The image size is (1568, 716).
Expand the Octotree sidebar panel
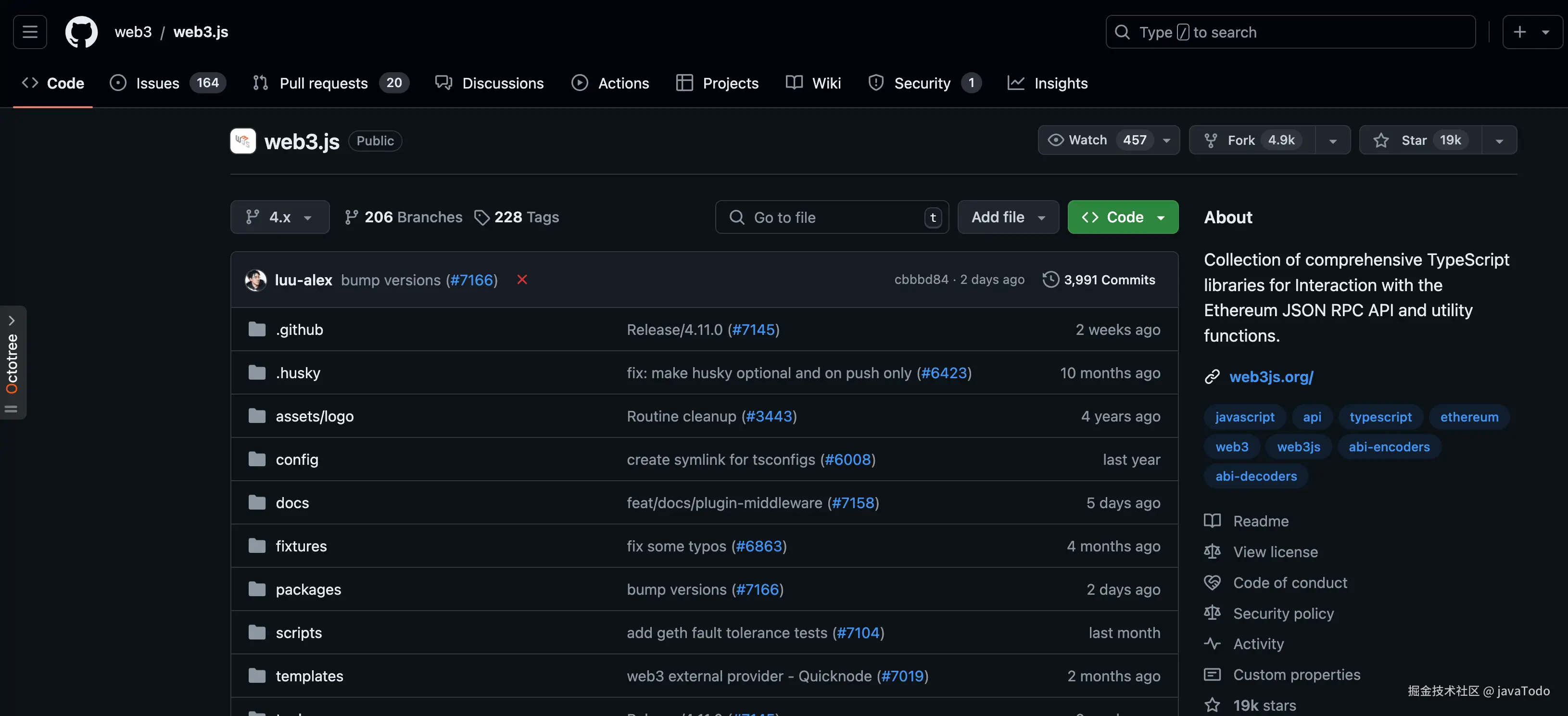point(12,320)
